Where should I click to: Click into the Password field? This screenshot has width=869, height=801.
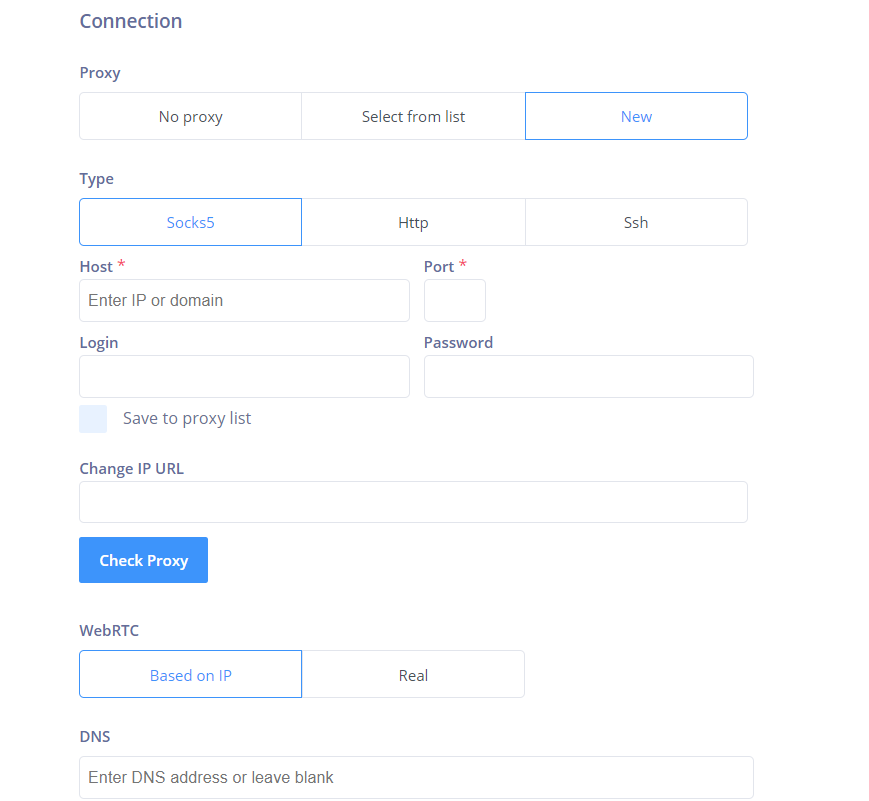[588, 376]
